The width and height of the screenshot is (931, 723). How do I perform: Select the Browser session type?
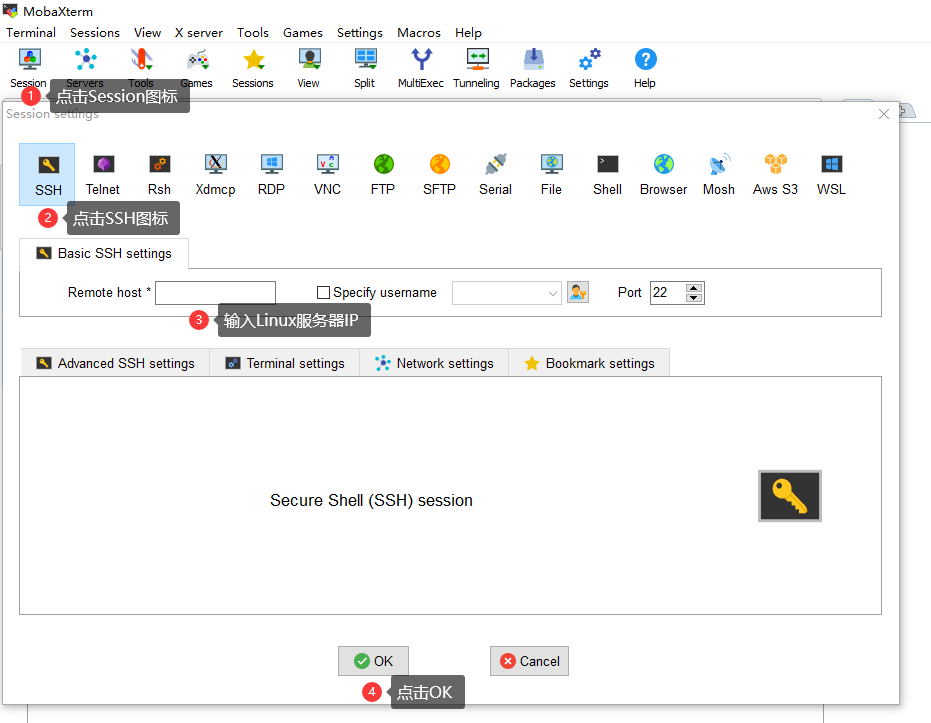(x=663, y=175)
